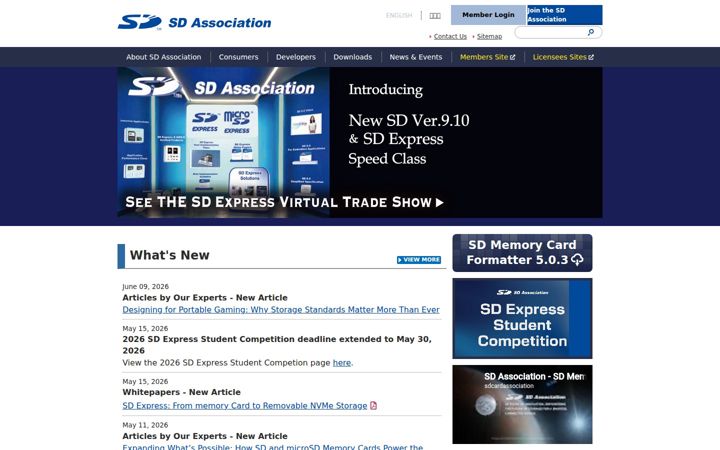Click 'Whitepapers - New Article' heading
The image size is (720, 450).
tap(181, 392)
